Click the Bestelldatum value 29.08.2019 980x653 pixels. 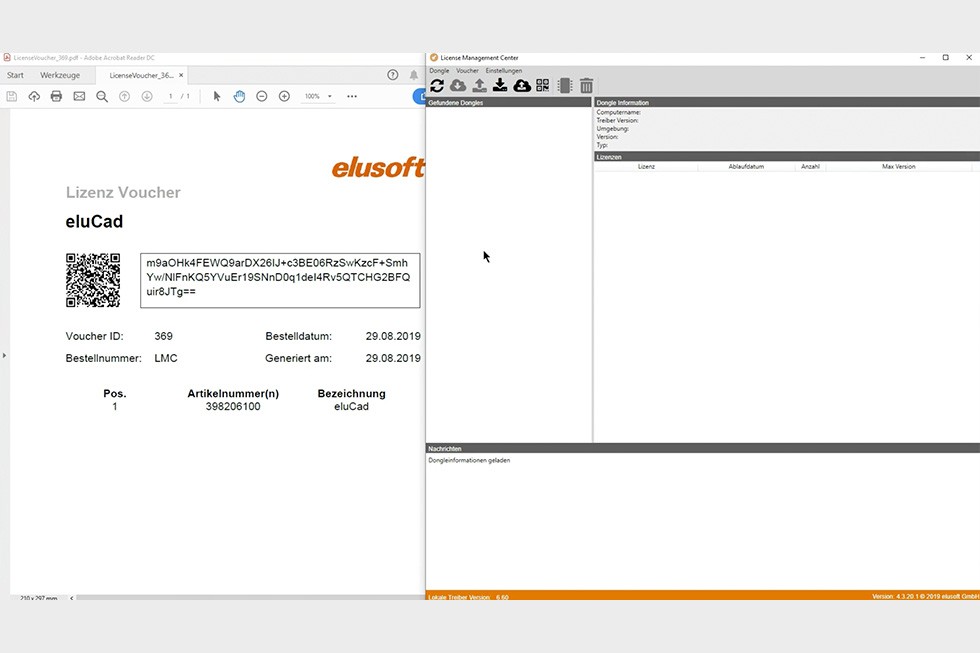coord(393,336)
